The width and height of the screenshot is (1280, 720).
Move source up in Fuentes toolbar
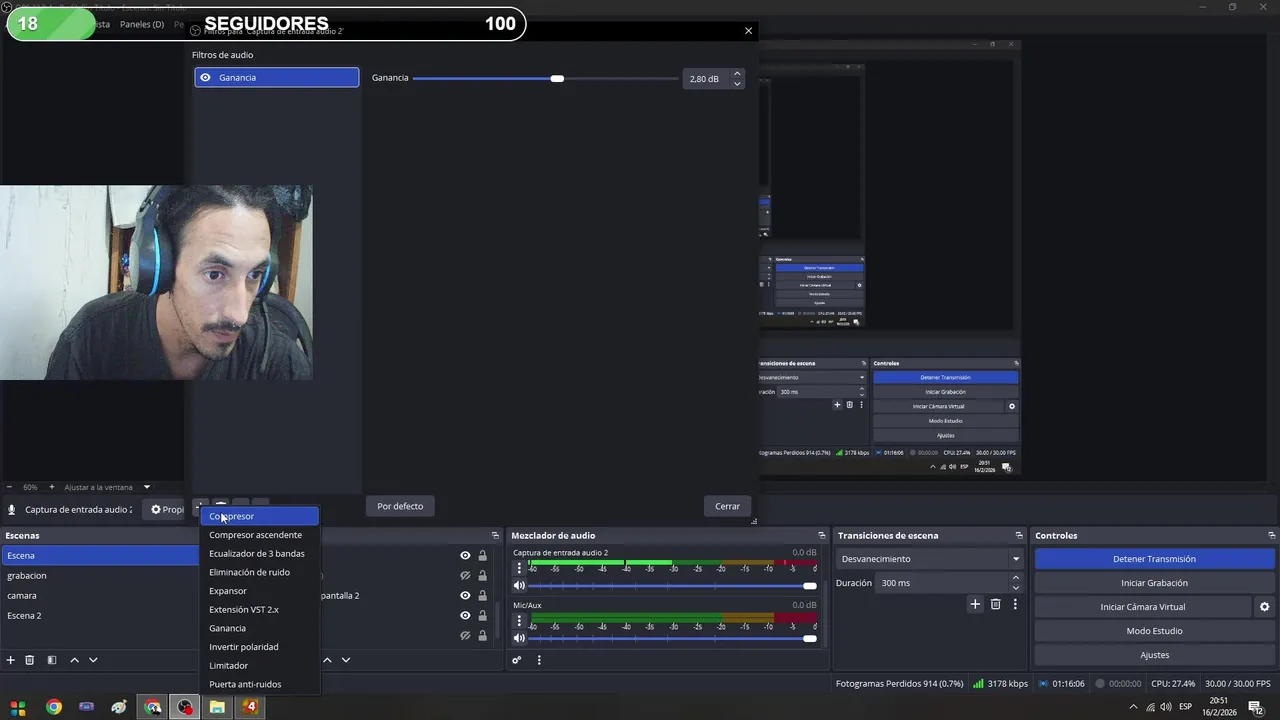pyautogui.click(x=327, y=660)
